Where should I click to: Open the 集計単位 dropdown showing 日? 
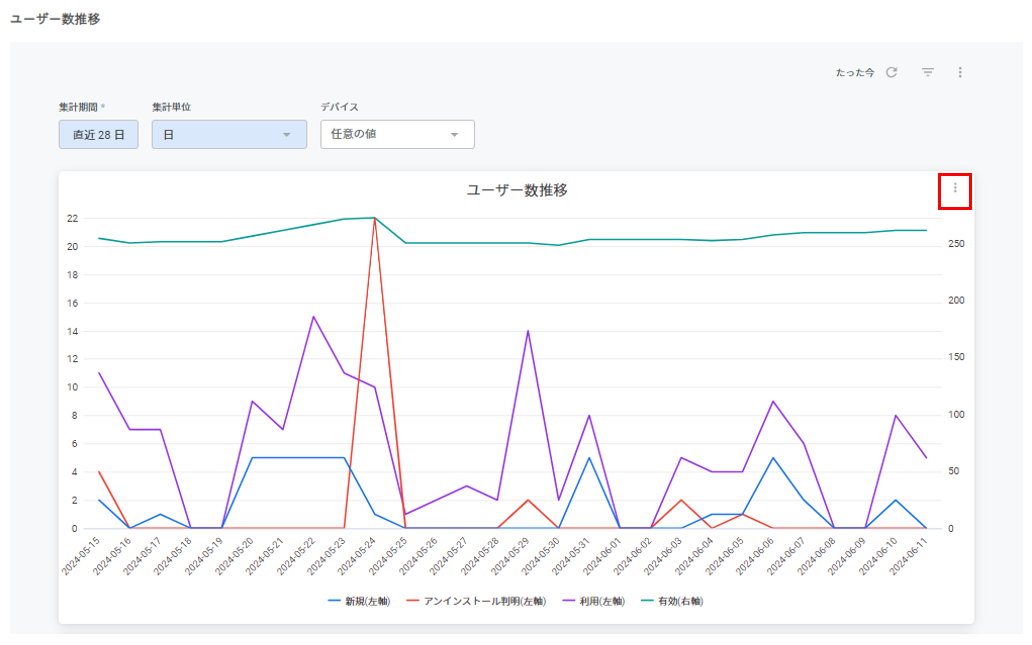coord(229,134)
